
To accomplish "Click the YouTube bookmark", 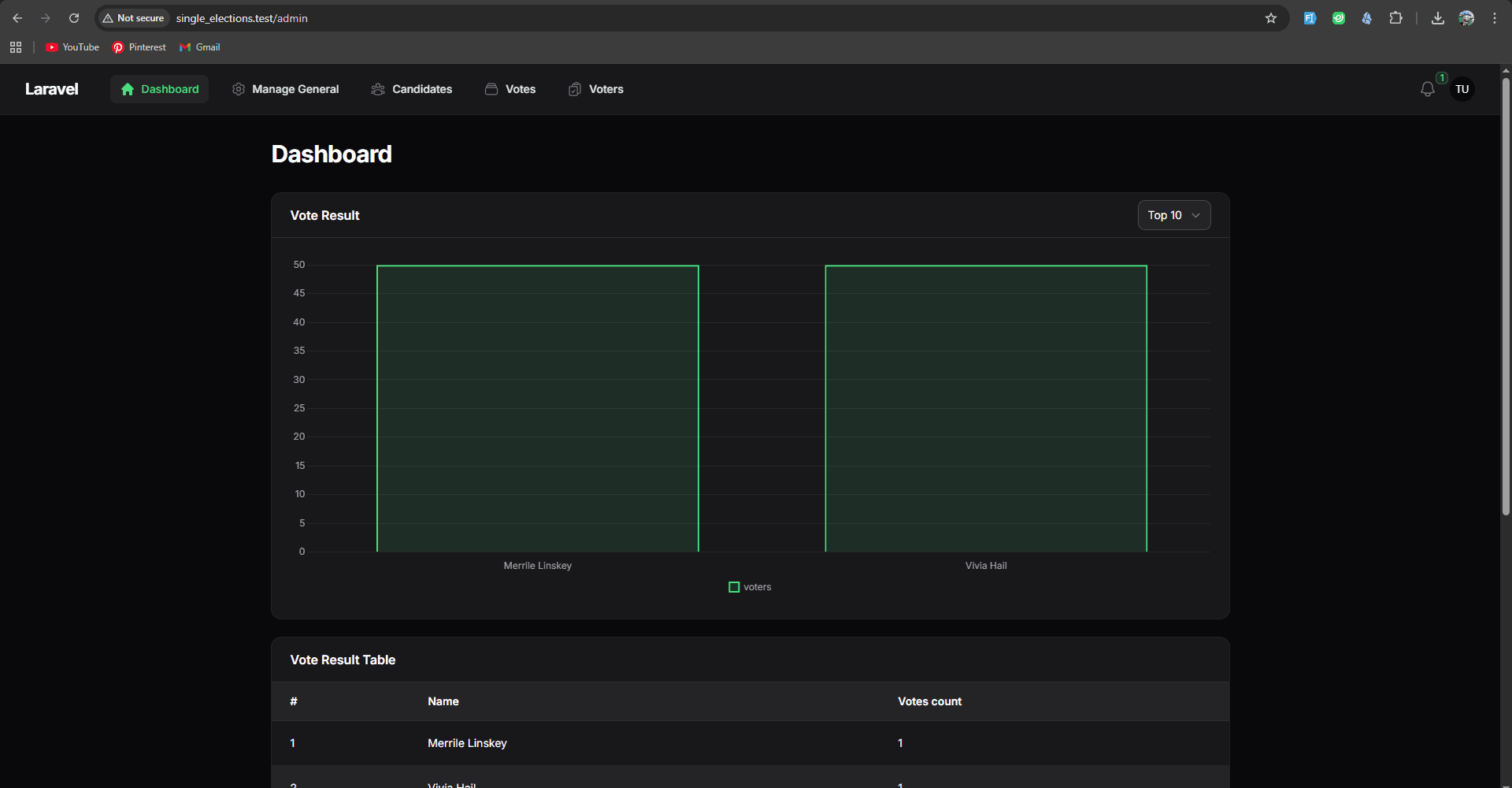I will tap(72, 47).
